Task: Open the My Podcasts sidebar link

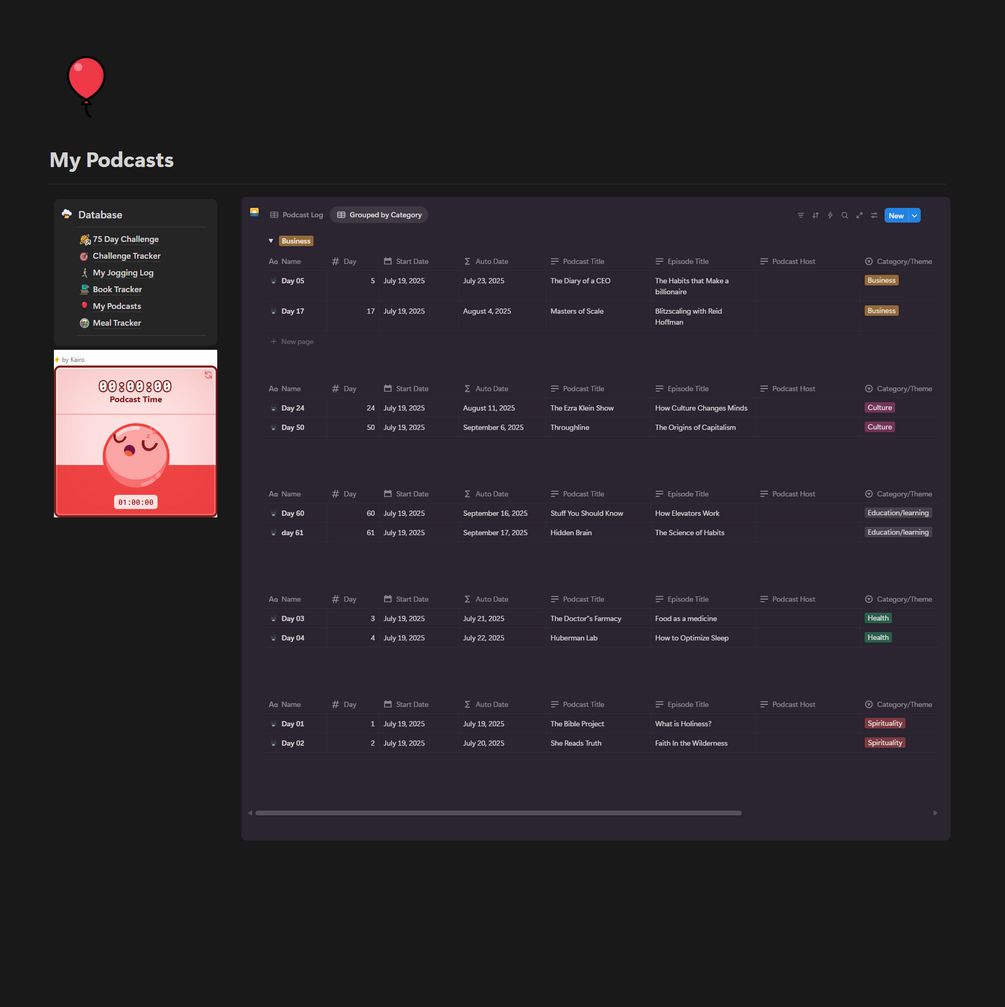Action: (x=117, y=306)
